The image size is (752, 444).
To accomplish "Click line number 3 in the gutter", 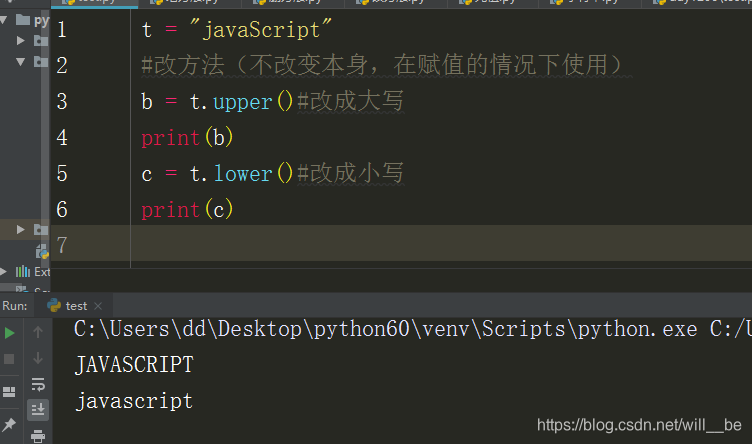I will pos(62,102).
